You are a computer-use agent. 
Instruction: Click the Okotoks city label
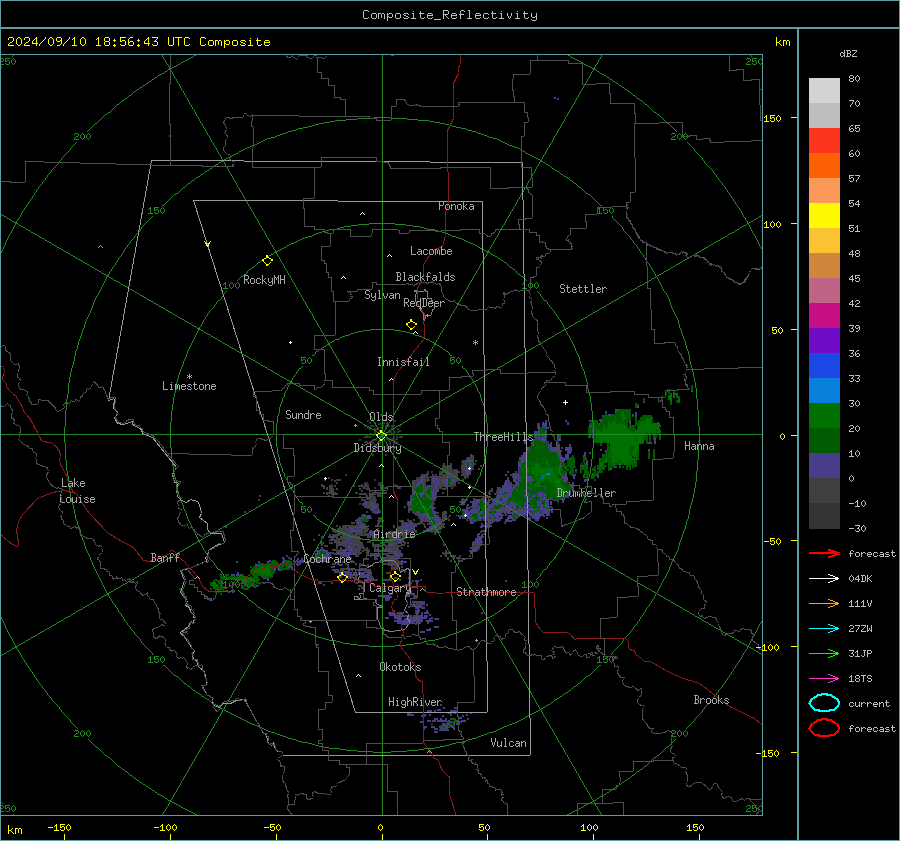click(400, 667)
